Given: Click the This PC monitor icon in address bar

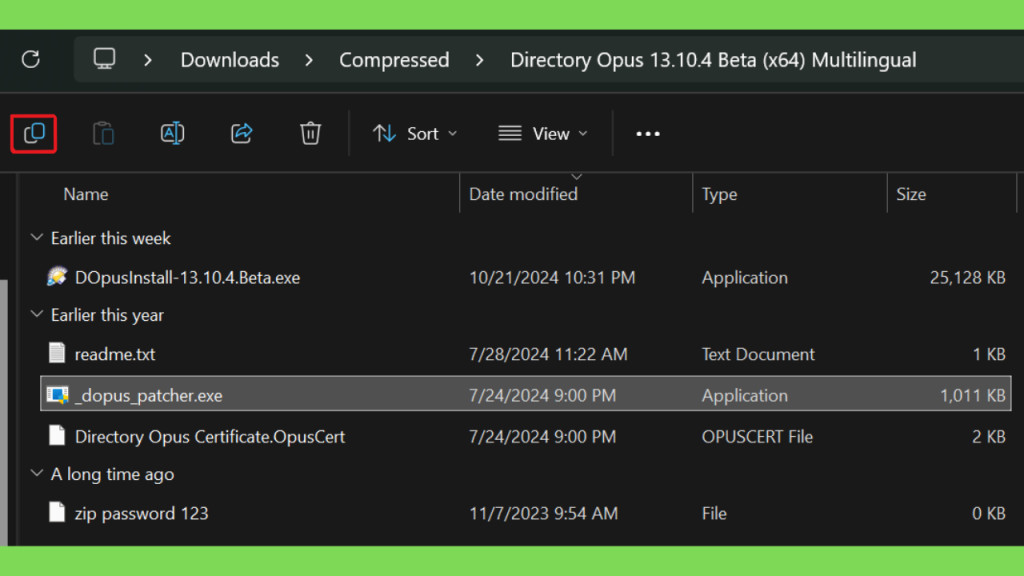Looking at the screenshot, I should click(104, 59).
